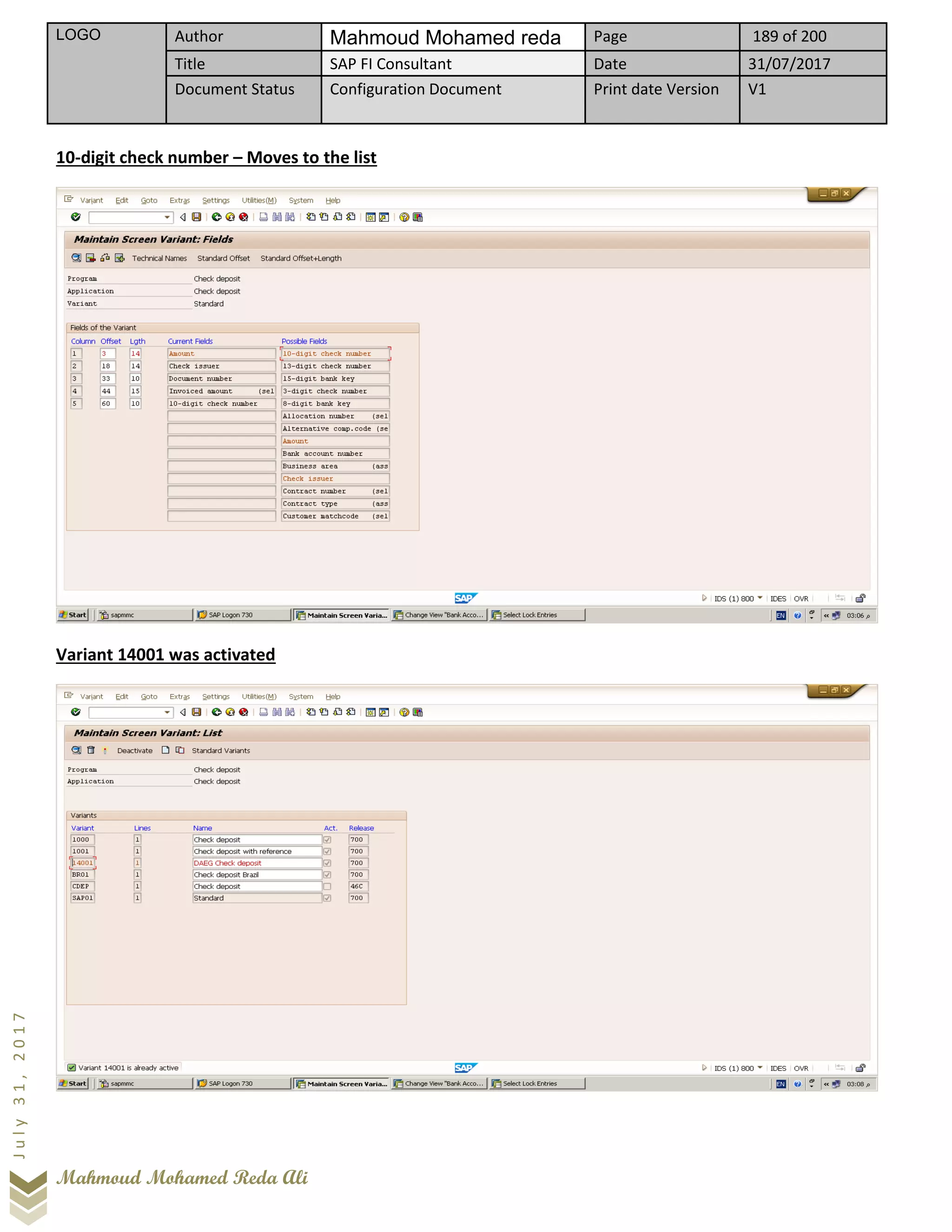Viewport: 952px width, 1232px height.
Task: Click Find Next icon in Fields screen toolbar
Action: point(290,217)
